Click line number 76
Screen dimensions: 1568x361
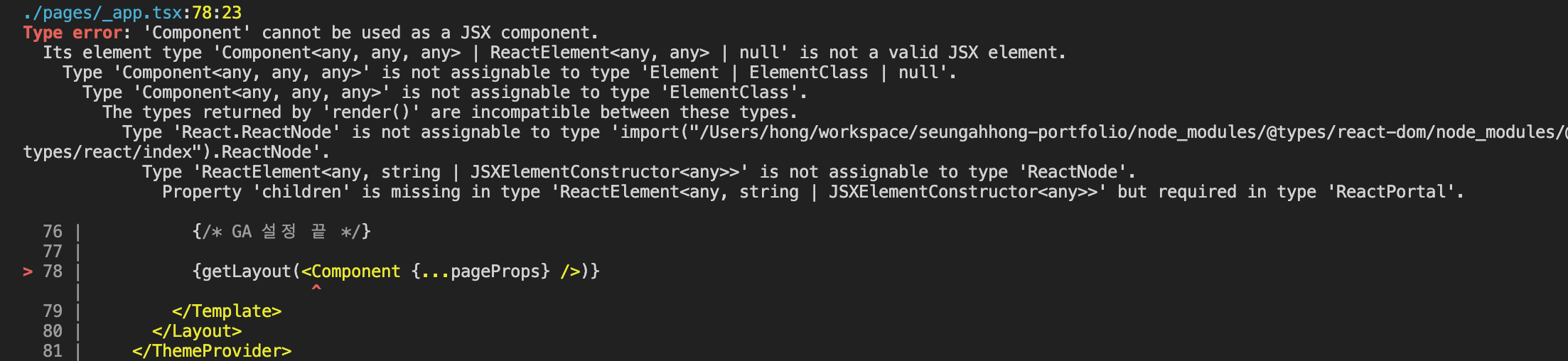point(53,232)
